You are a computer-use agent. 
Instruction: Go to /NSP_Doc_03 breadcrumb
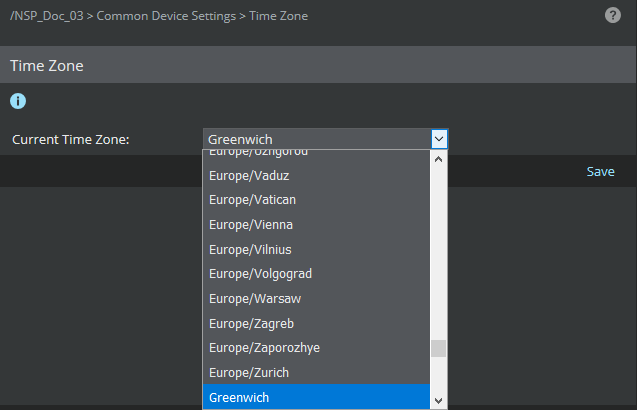click(x=47, y=16)
